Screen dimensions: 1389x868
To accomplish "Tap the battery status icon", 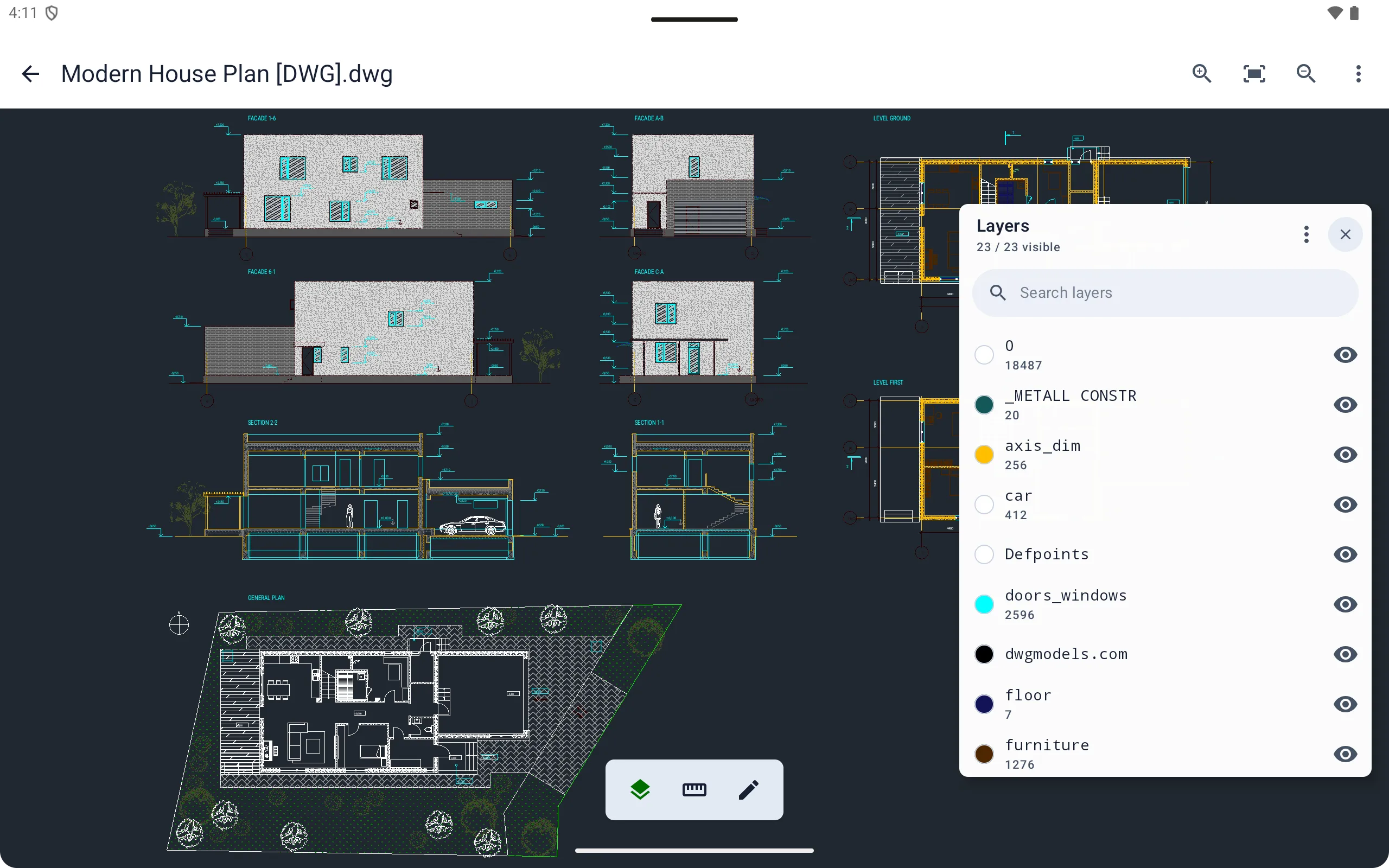I will pyautogui.click(x=1355, y=12).
